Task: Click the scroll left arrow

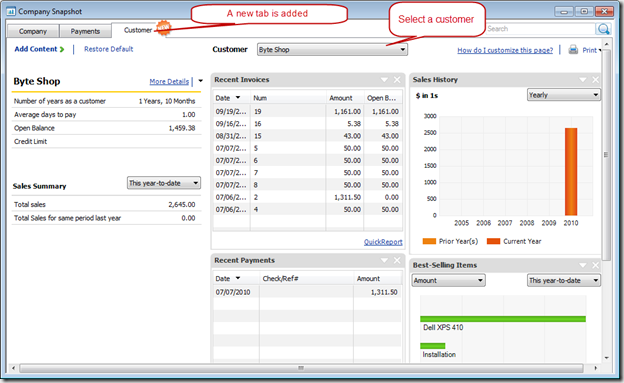Action: 13,368
